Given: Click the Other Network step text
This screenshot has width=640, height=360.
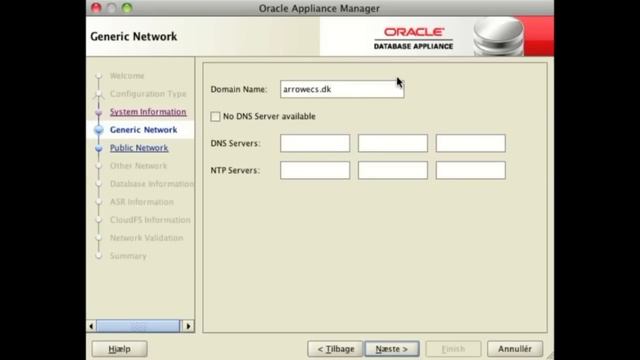Looking at the screenshot, I should tap(138, 166).
